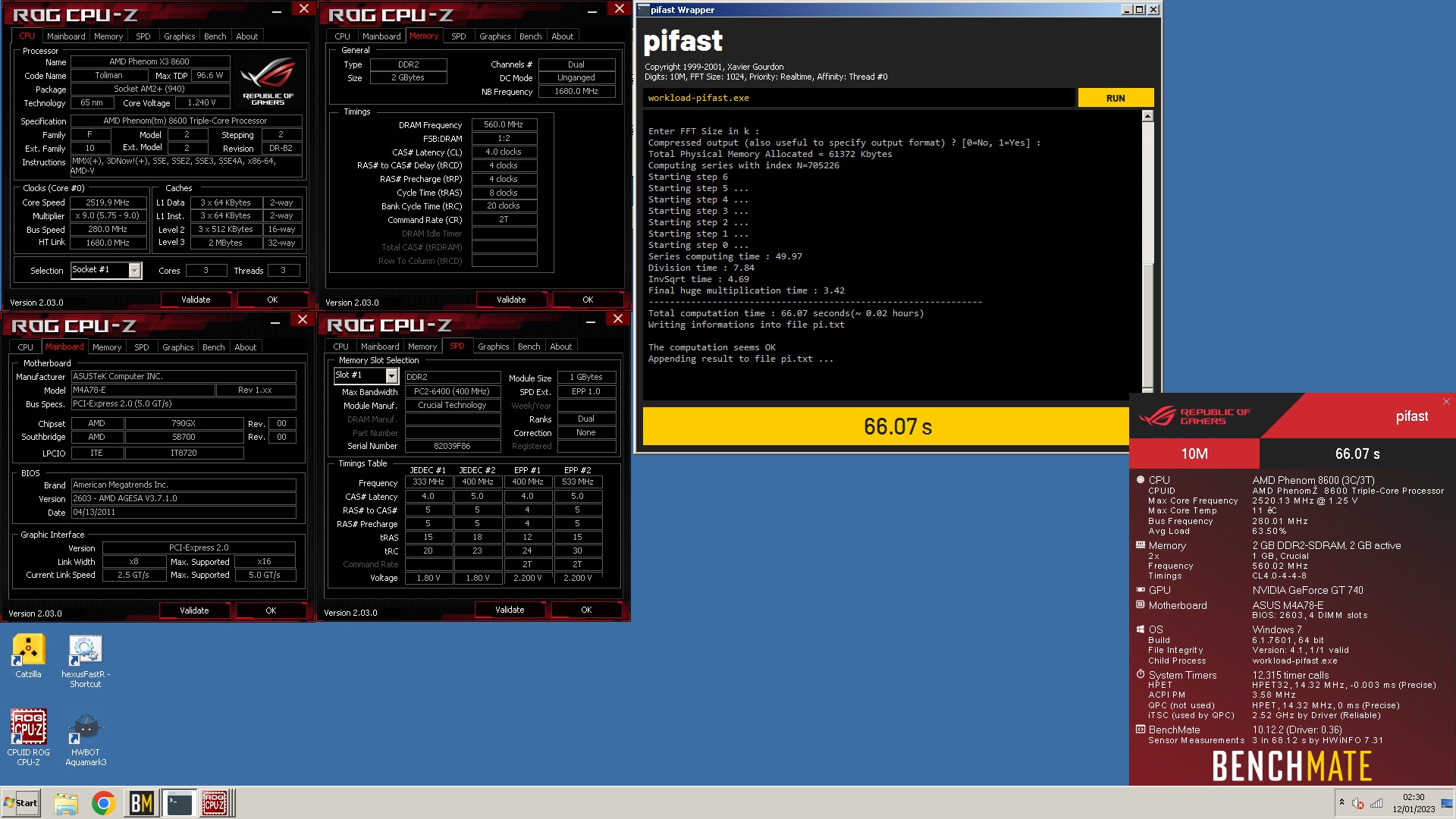Open the Slot #1 memory slot dropdown

point(391,375)
